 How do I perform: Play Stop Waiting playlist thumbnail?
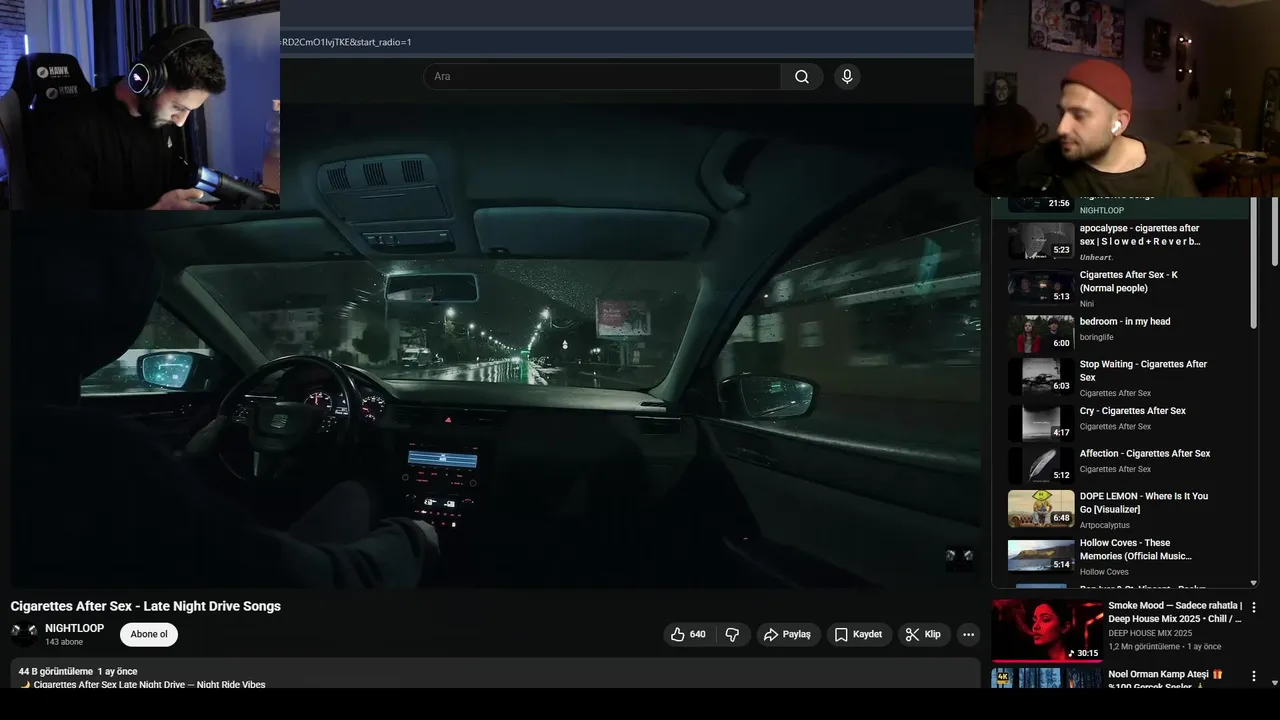[1041, 377]
